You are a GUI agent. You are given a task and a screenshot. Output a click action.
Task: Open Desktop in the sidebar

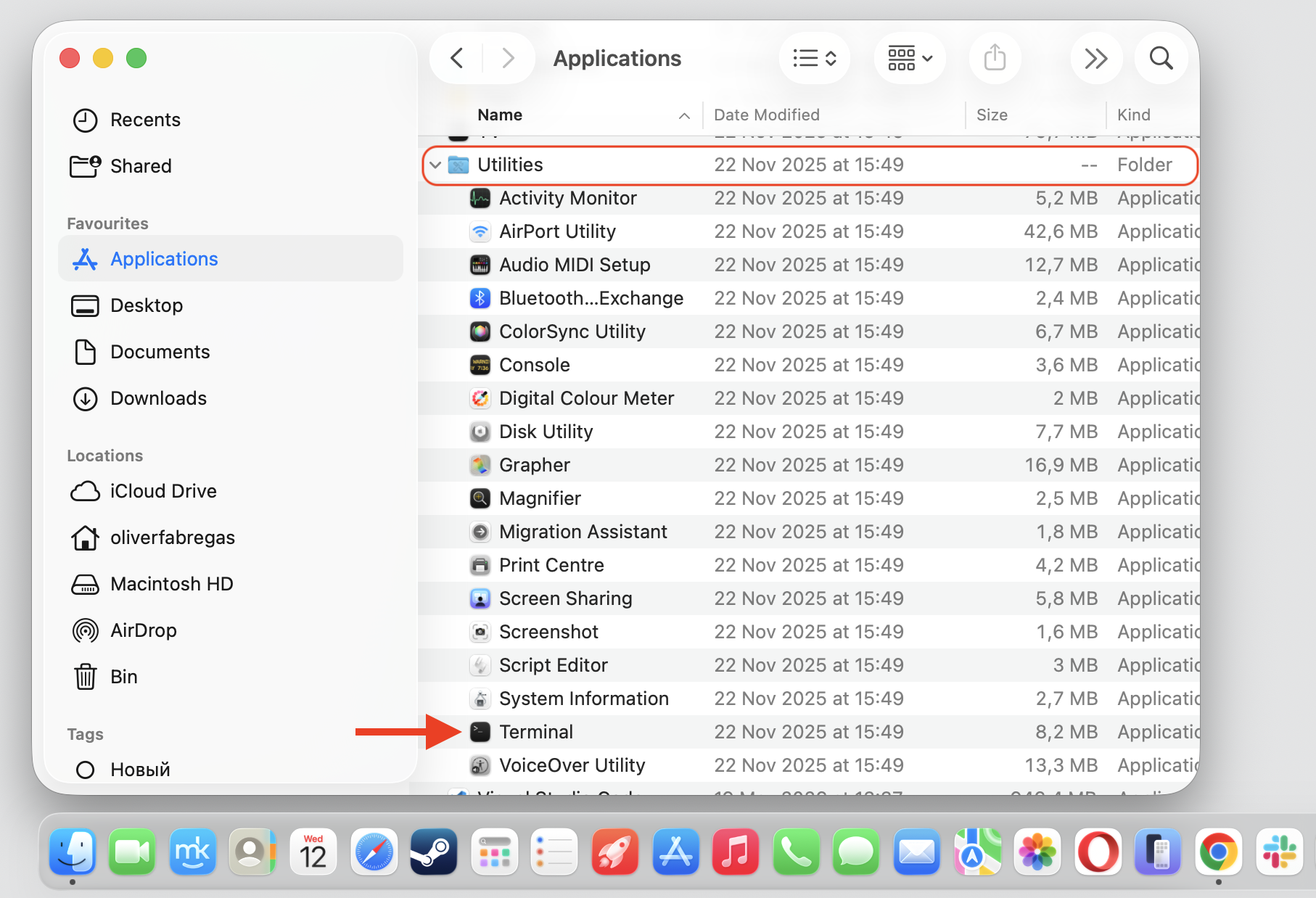click(230, 305)
